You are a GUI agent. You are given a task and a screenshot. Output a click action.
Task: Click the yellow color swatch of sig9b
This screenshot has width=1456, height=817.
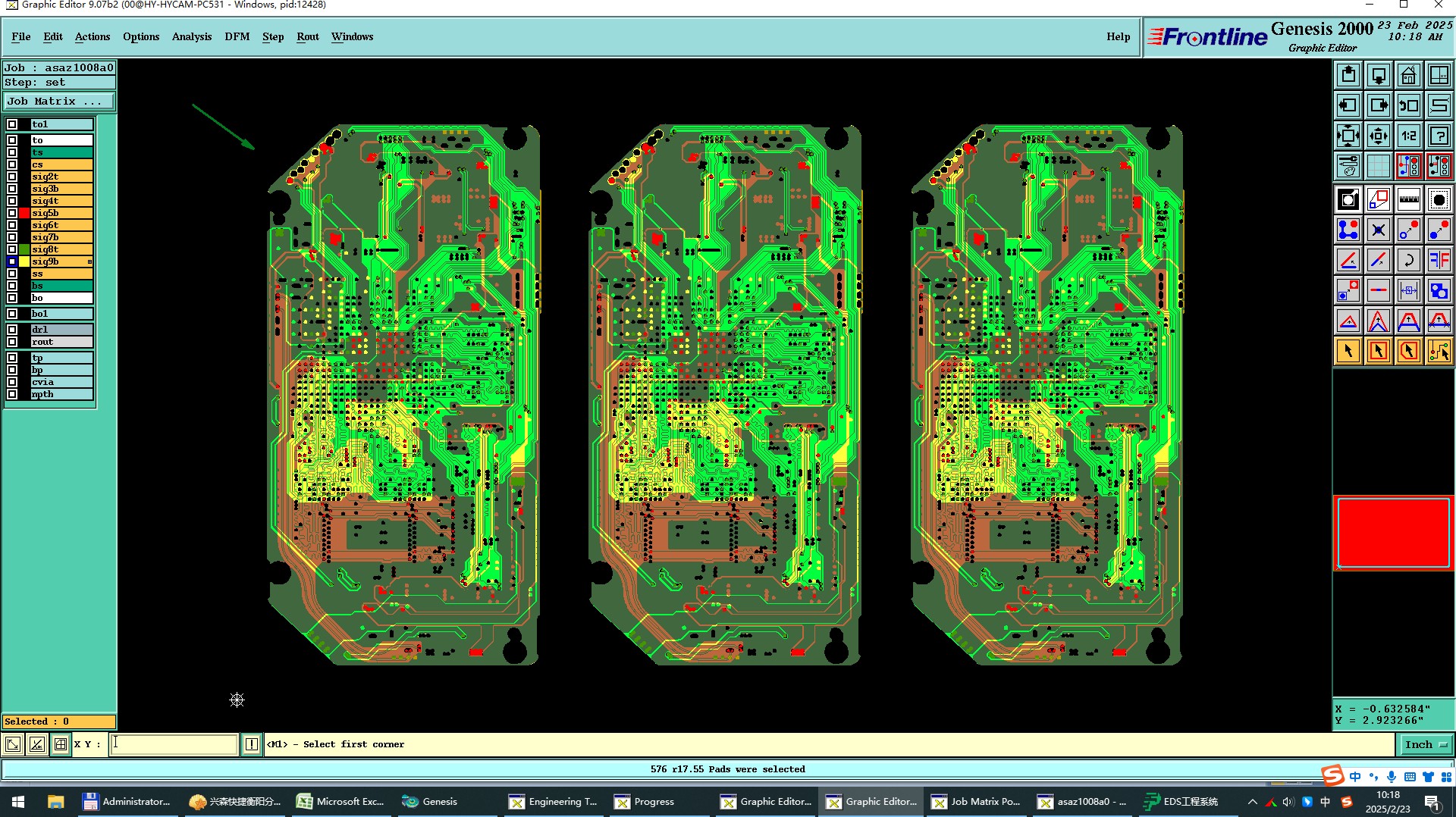[24, 261]
